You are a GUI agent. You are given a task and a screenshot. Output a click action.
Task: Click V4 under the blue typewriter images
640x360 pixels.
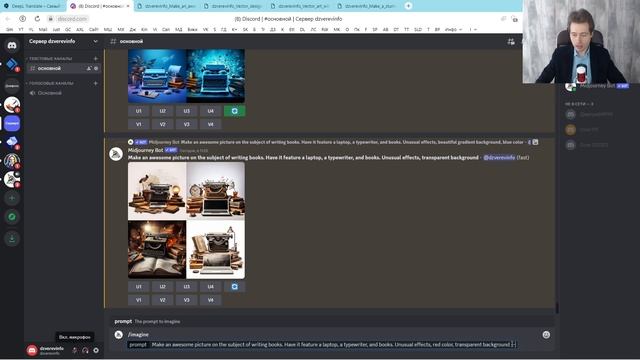tap(211, 124)
